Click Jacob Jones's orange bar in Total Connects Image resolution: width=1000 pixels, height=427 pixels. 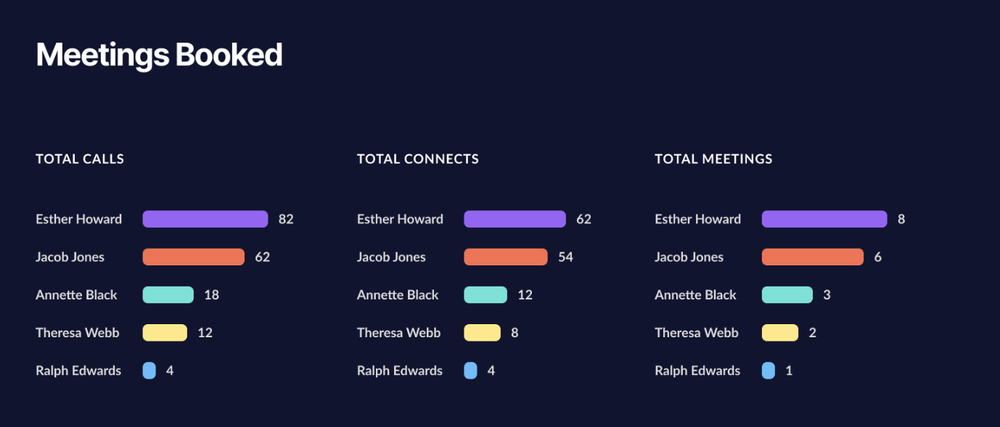click(x=505, y=257)
